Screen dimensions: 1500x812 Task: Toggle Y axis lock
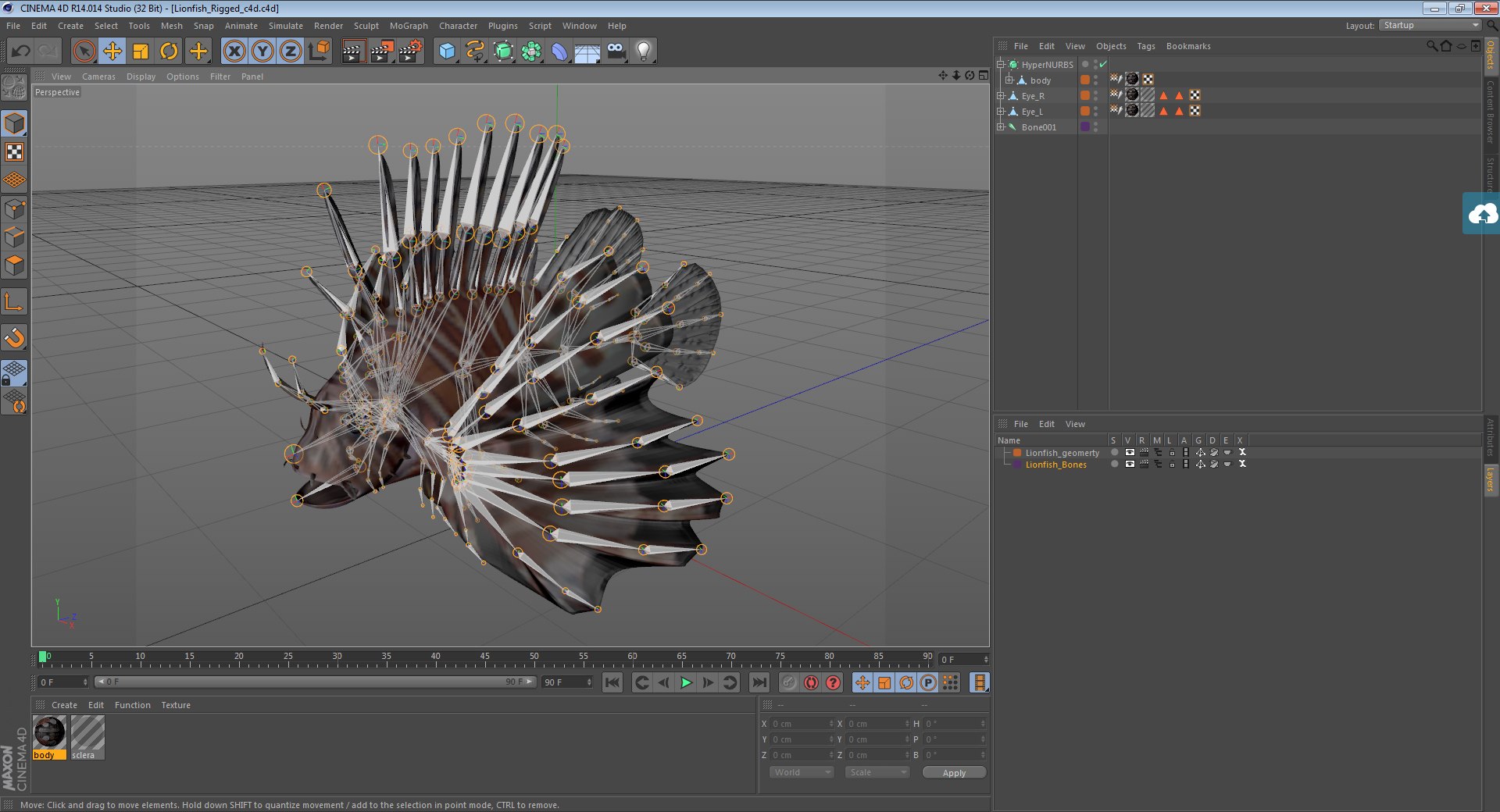point(262,52)
